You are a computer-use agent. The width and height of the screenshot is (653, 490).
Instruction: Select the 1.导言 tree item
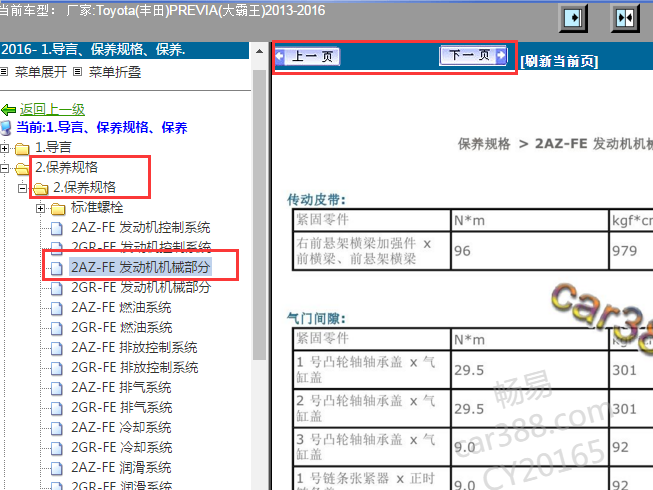tap(53, 147)
